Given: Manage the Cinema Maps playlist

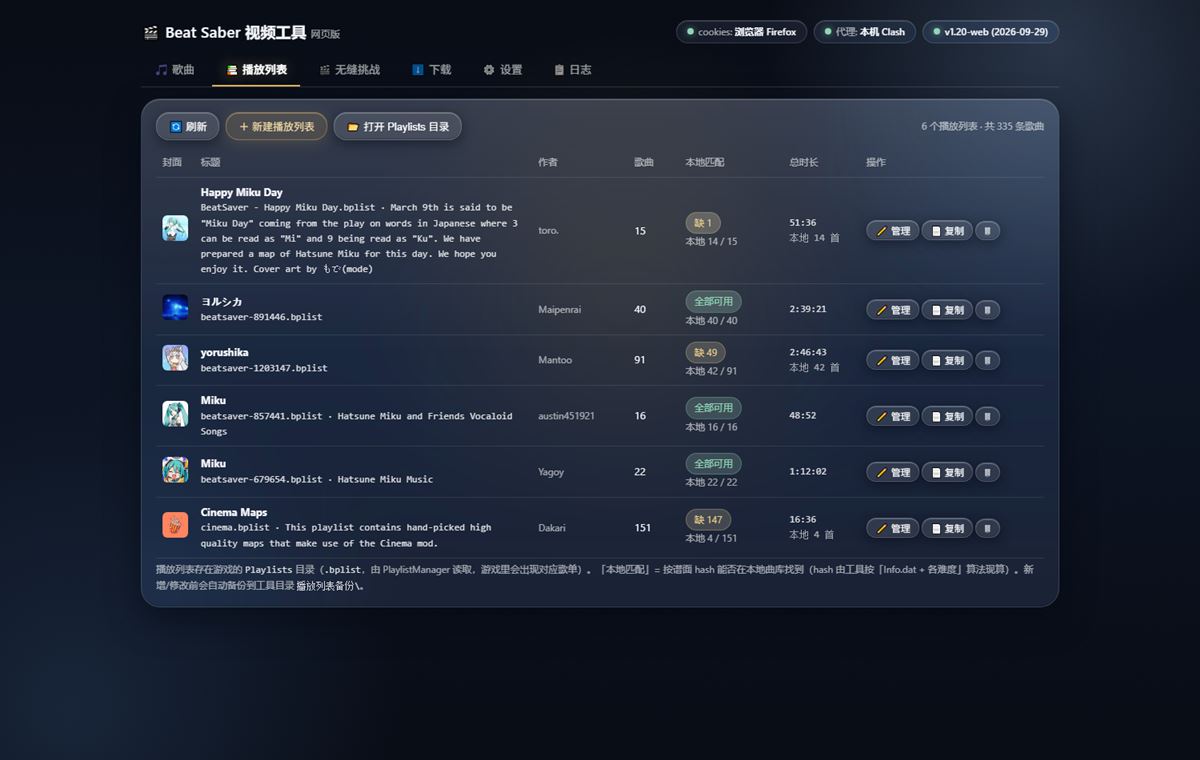Looking at the screenshot, I should coord(893,528).
